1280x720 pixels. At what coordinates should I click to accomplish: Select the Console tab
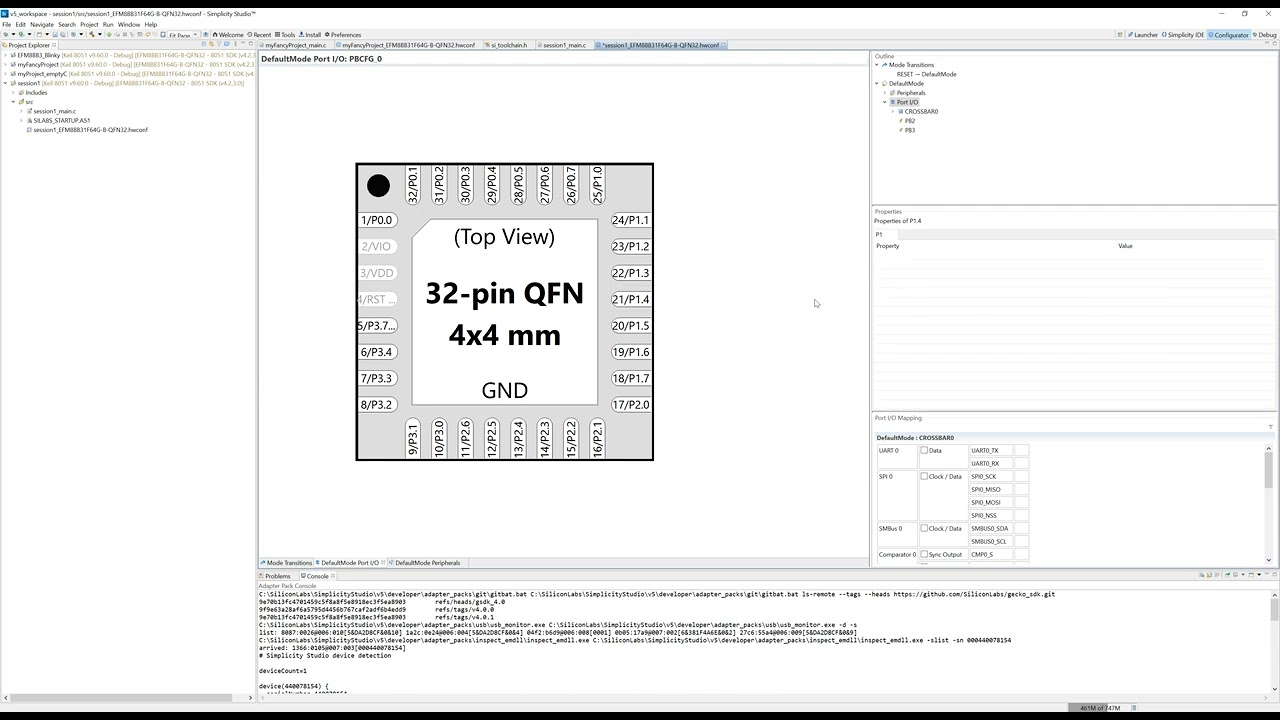point(317,576)
